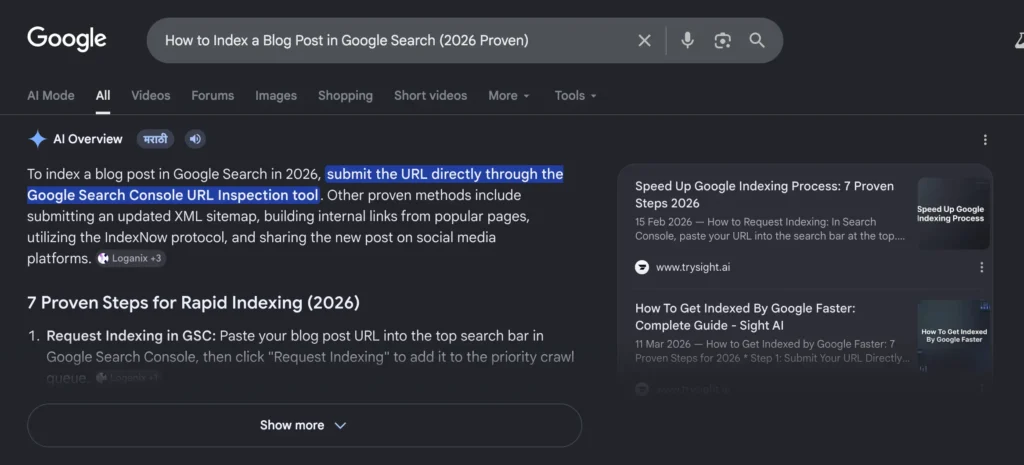Open the Forums tab

pos(212,95)
